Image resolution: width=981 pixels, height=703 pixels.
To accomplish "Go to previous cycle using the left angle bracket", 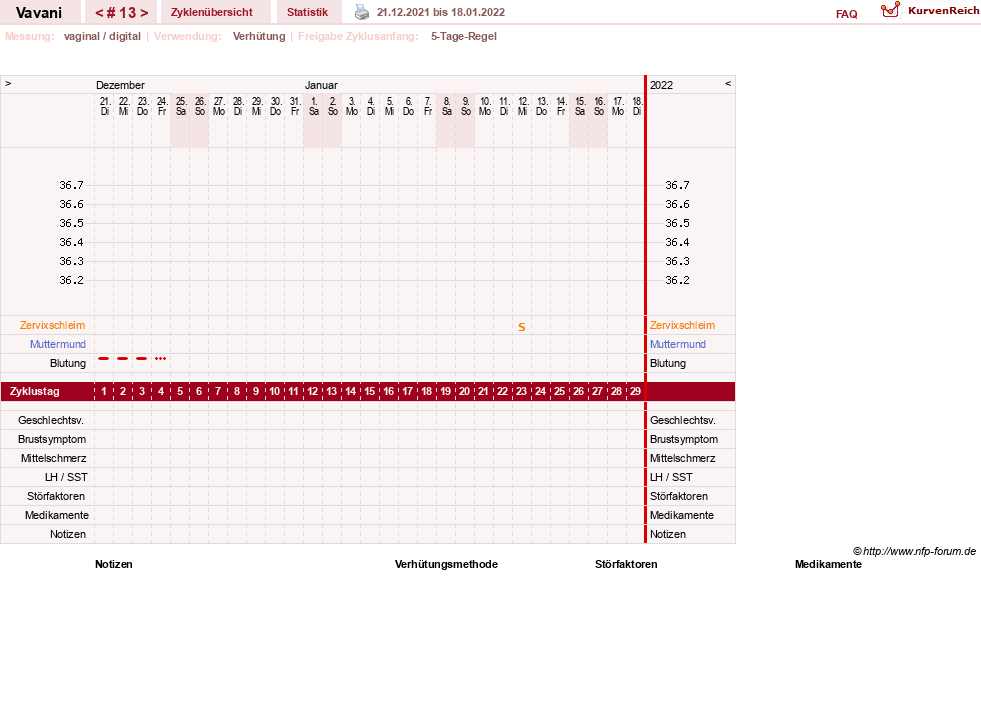I will coord(99,13).
